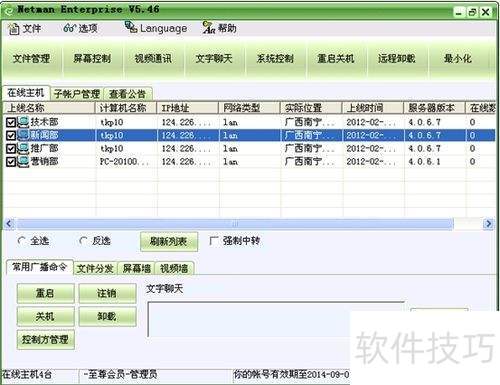This screenshot has height=385, width=500.
Task: Close the Netman Enterprise window
Action: click(x=486, y=13)
